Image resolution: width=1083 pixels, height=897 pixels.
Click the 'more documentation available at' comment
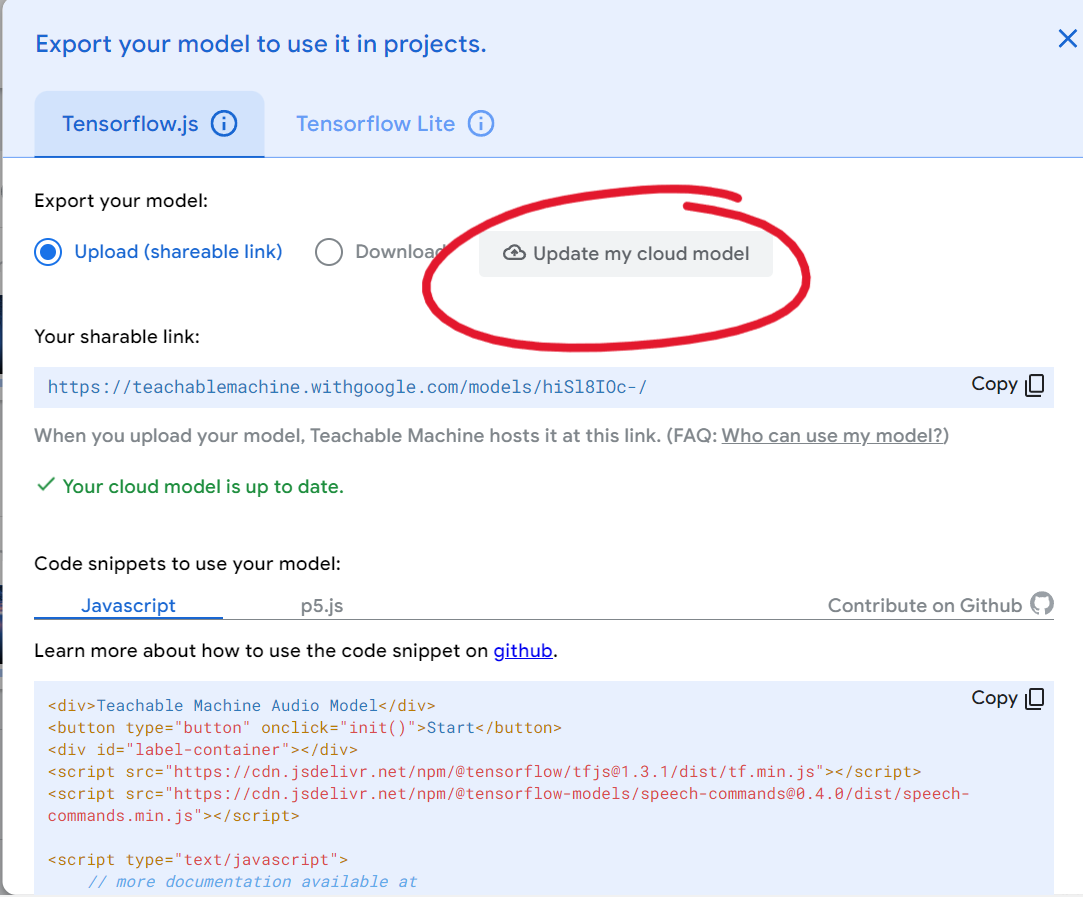[253, 882]
